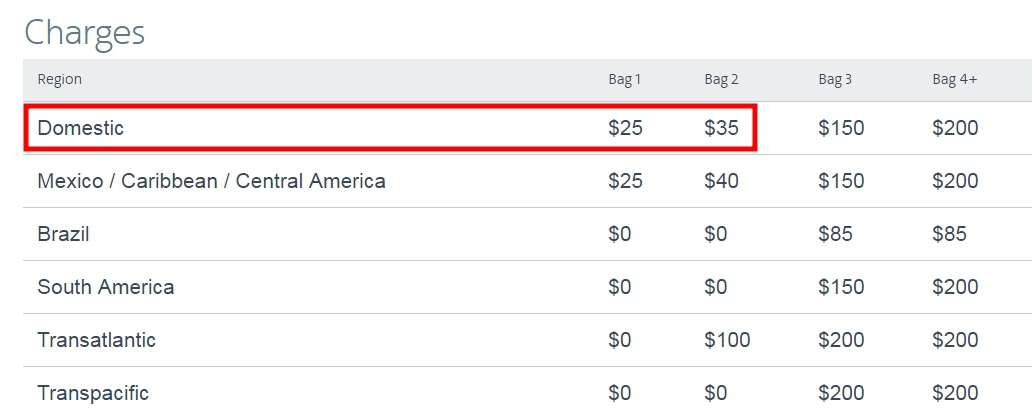Select the Domestic region row label
This screenshot has width=1033, height=419.
[x=80, y=128]
